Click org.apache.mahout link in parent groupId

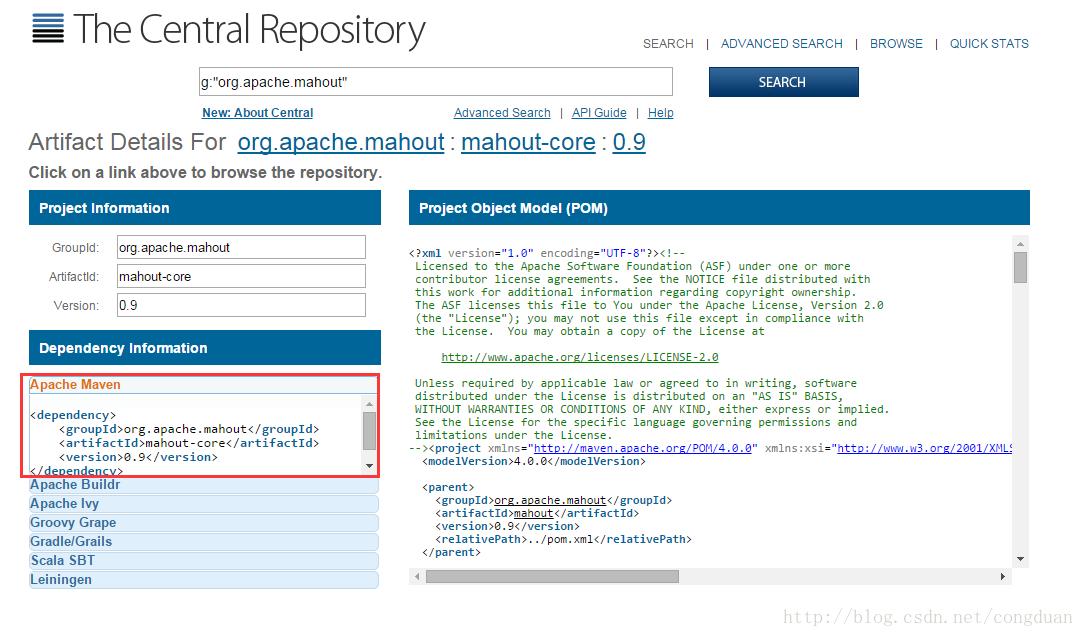tap(550, 500)
